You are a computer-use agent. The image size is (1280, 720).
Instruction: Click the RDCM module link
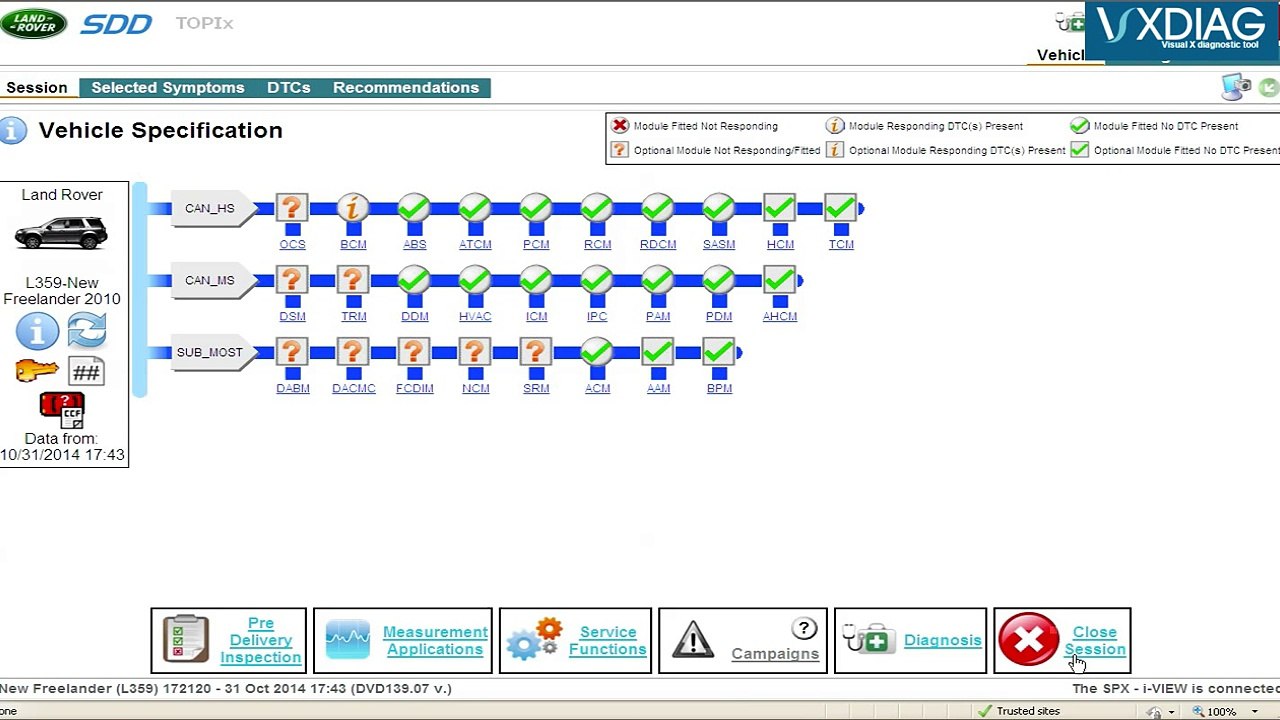[658, 244]
